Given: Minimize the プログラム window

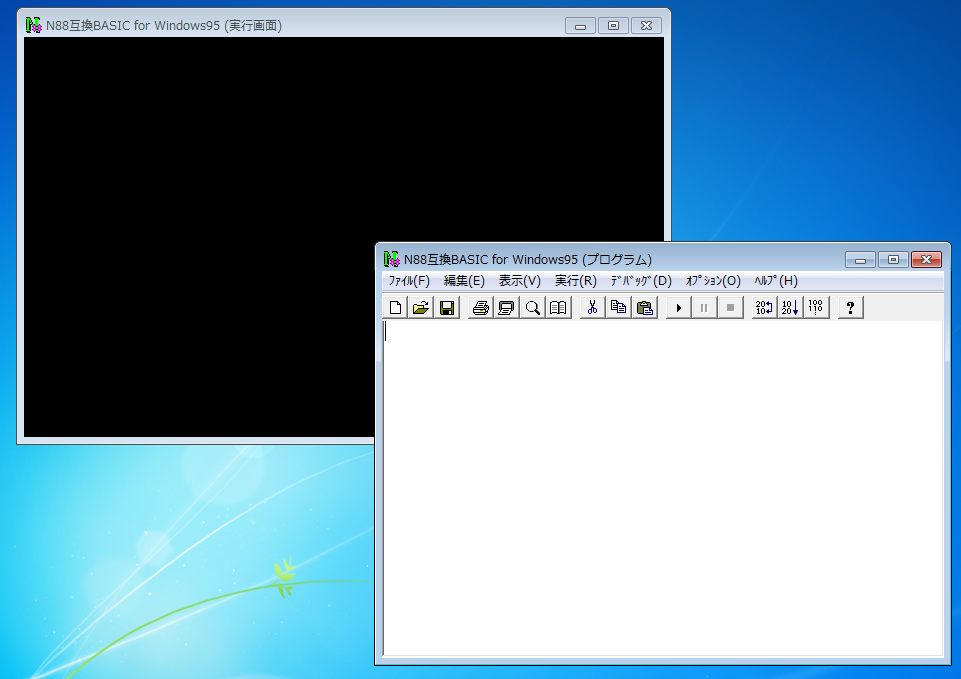Looking at the screenshot, I should [860, 260].
